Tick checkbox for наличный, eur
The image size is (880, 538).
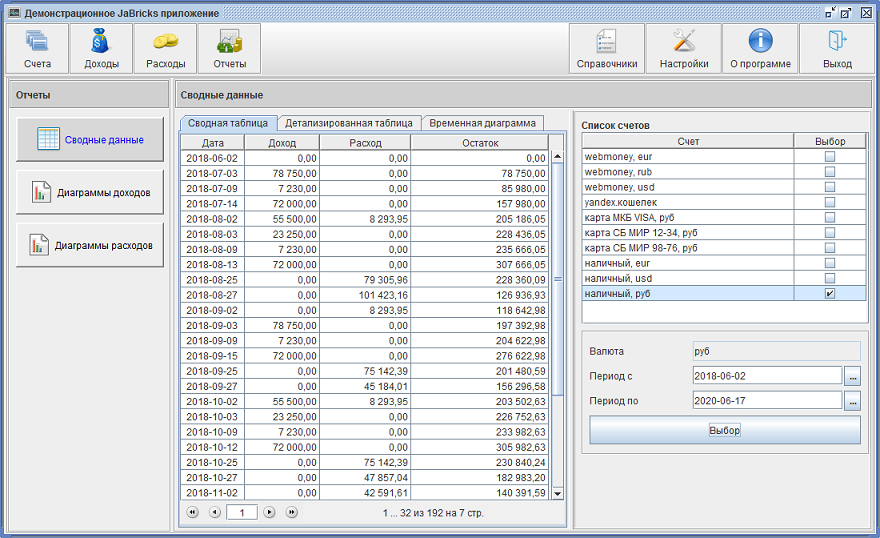pos(829,263)
